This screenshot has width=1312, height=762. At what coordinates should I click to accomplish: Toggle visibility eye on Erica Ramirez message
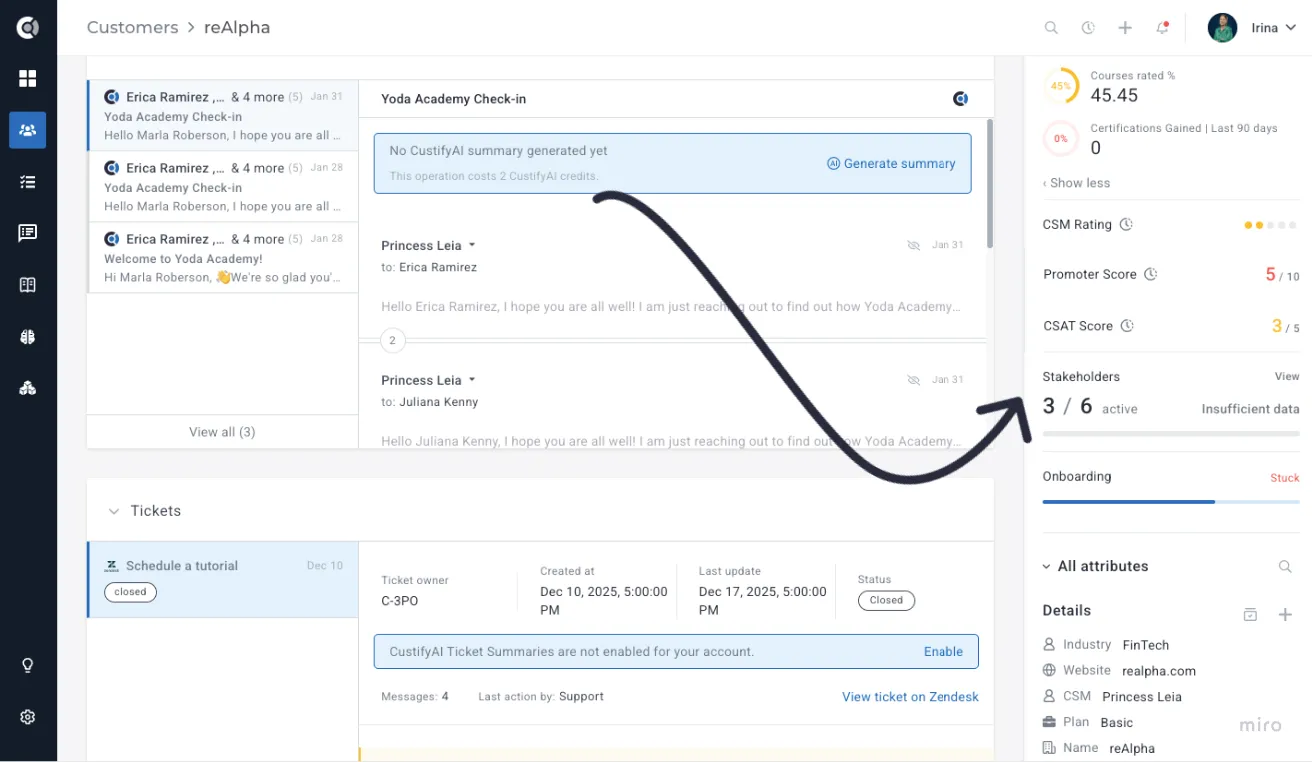point(913,245)
